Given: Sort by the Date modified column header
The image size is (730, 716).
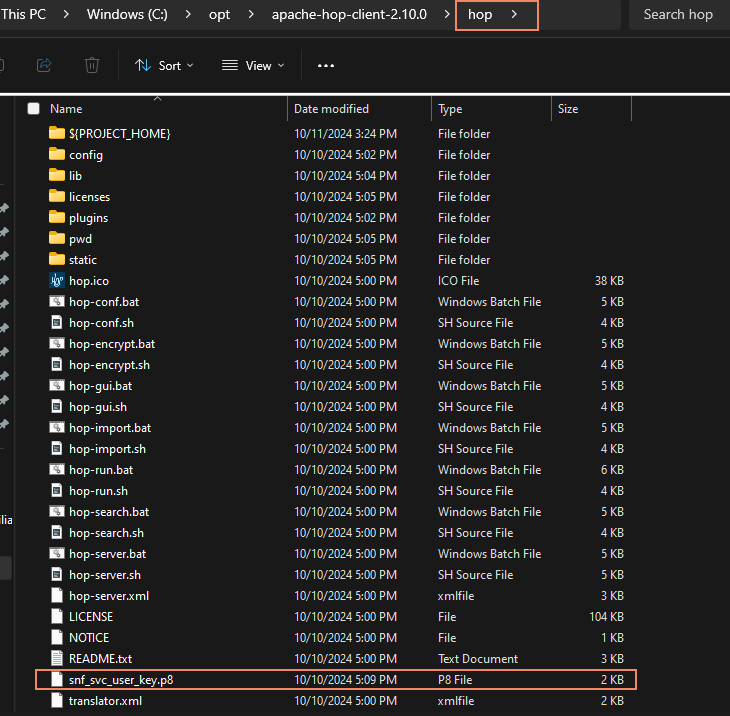Looking at the screenshot, I should pyautogui.click(x=331, y=109).
